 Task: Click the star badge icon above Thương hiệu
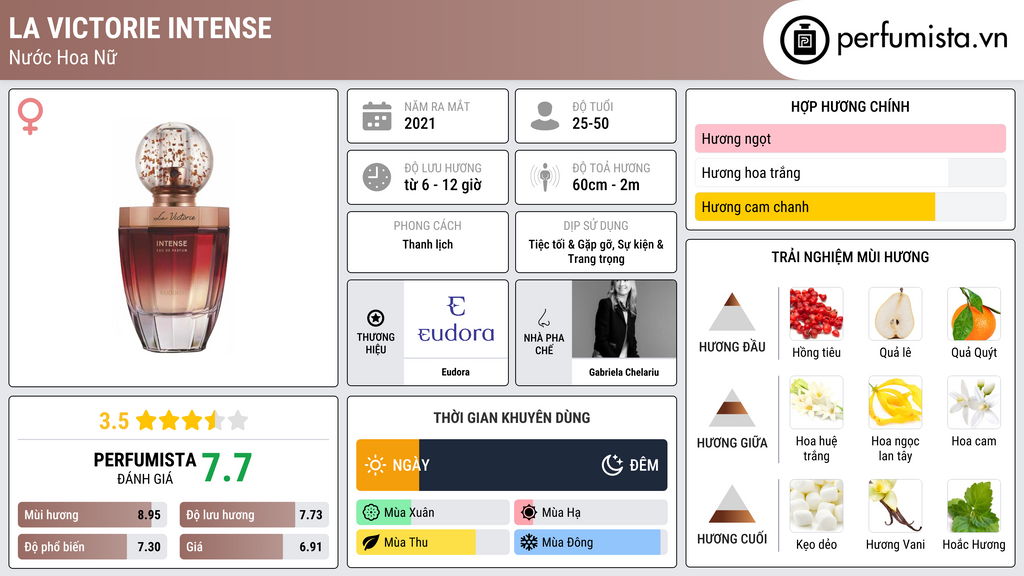click(376, 318)
